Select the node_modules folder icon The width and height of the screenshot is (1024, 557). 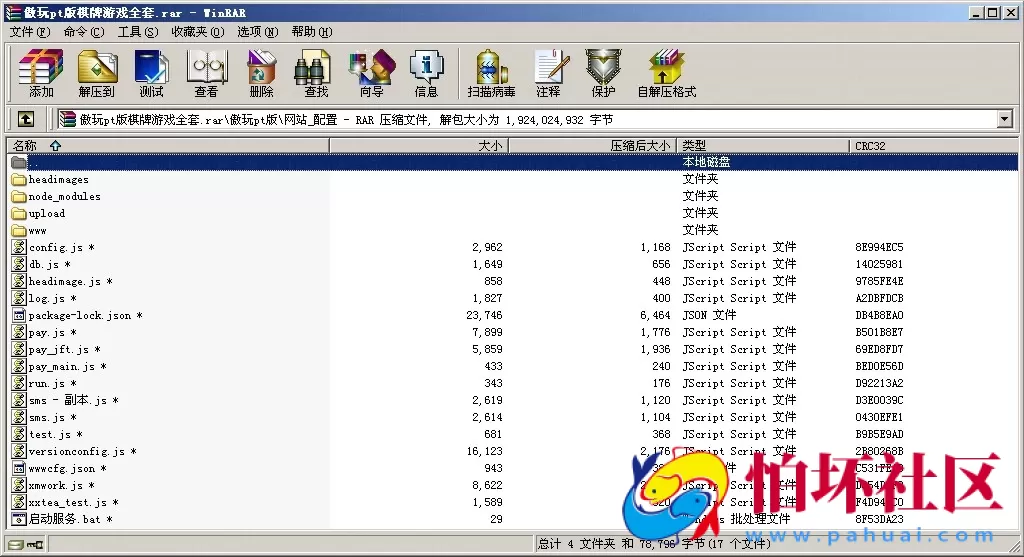coord(19,196)
